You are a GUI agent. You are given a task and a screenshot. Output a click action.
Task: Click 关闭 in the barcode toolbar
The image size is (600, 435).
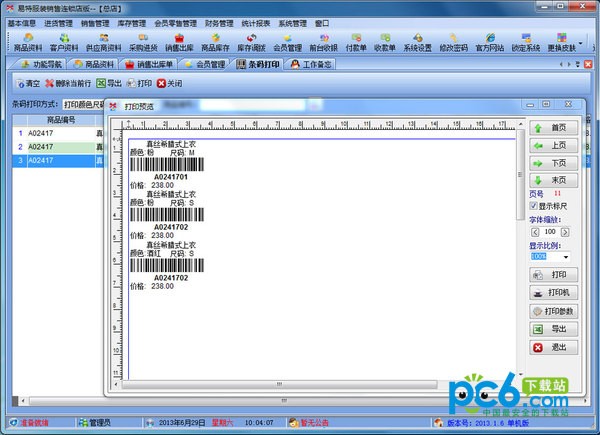click(170, 83)
